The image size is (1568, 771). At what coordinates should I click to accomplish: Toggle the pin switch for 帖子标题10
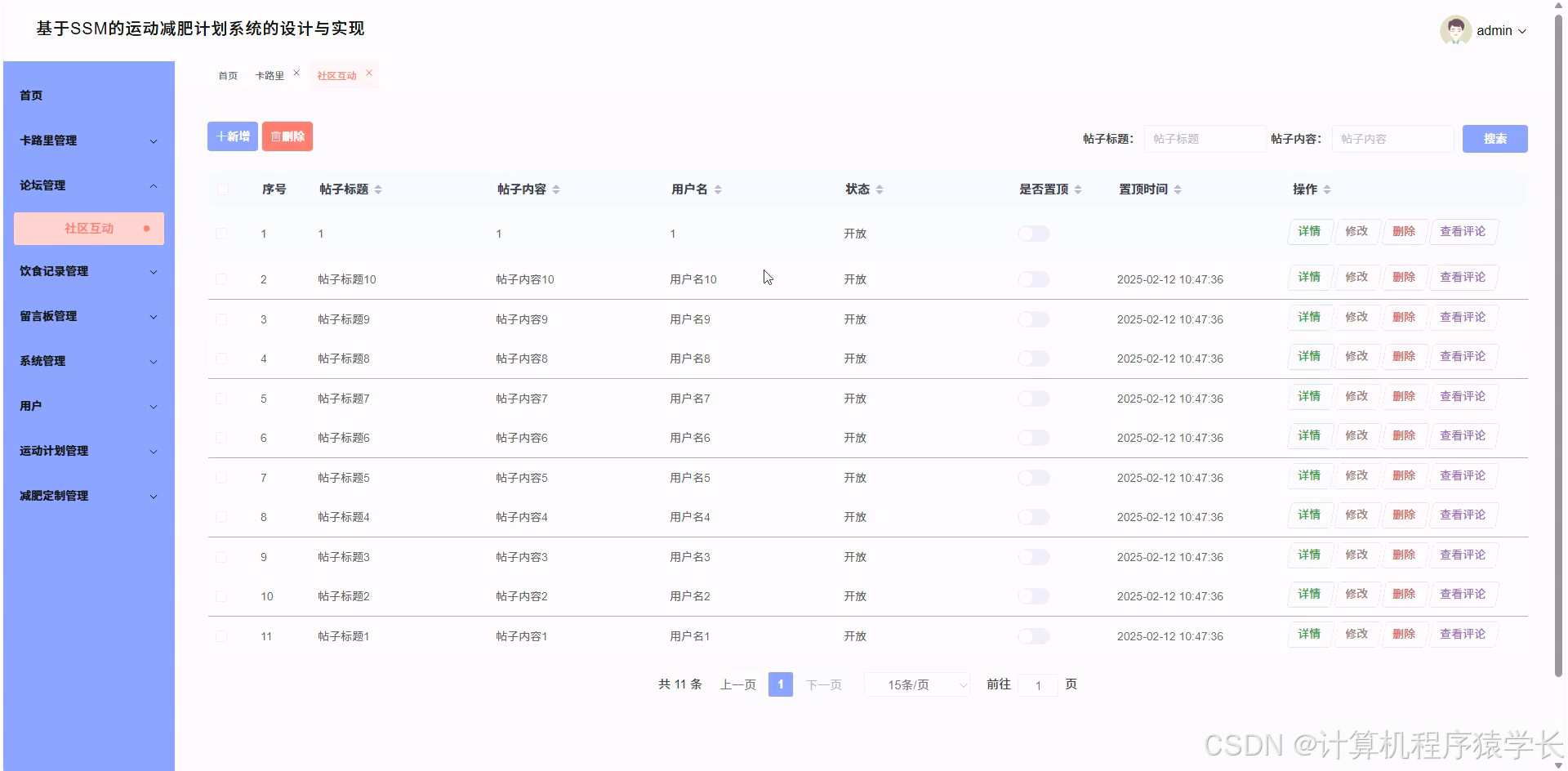pyautogui.click(x=1034, y=279)
